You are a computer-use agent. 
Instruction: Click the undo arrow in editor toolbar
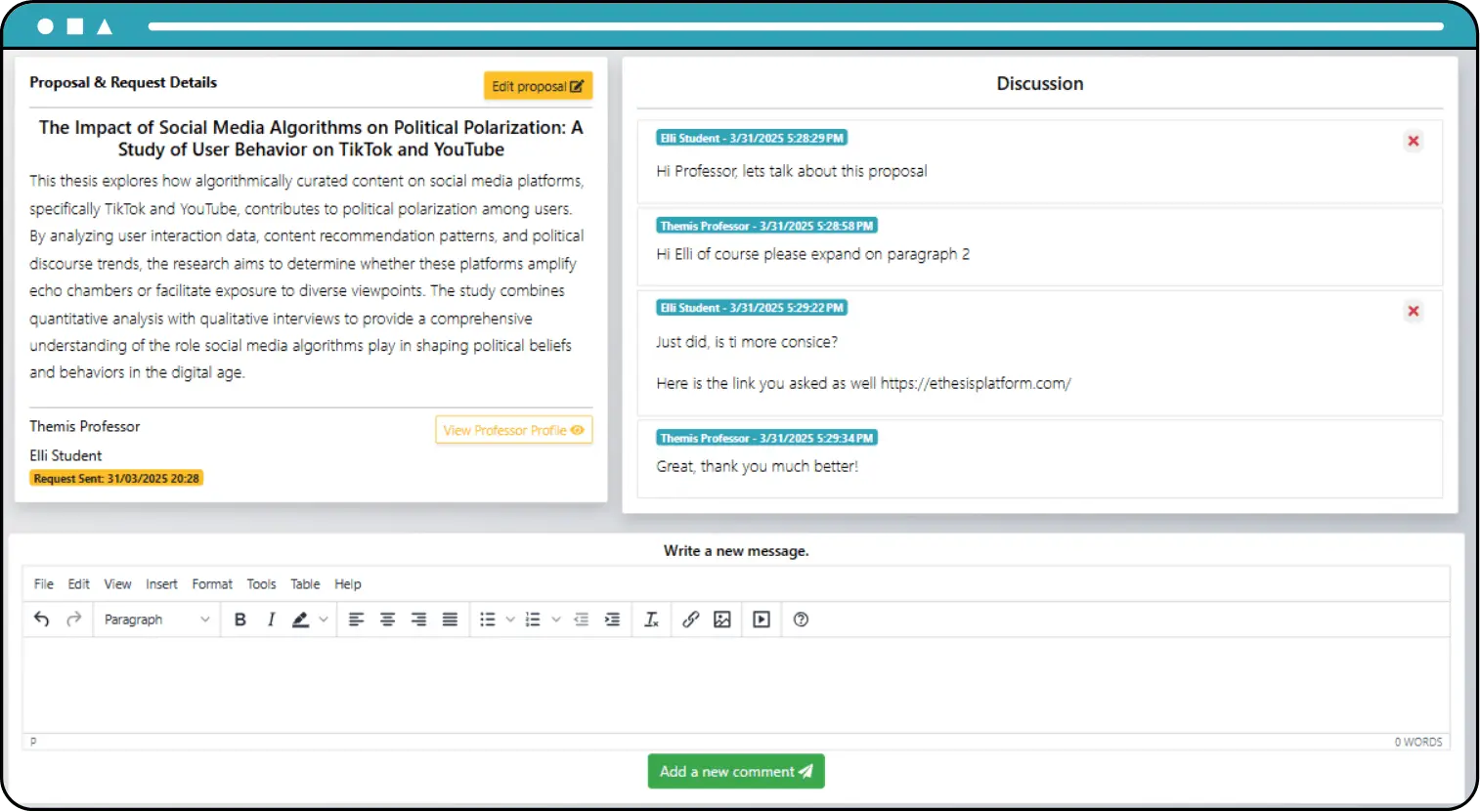pyautogui.click(x=41, y=620)
